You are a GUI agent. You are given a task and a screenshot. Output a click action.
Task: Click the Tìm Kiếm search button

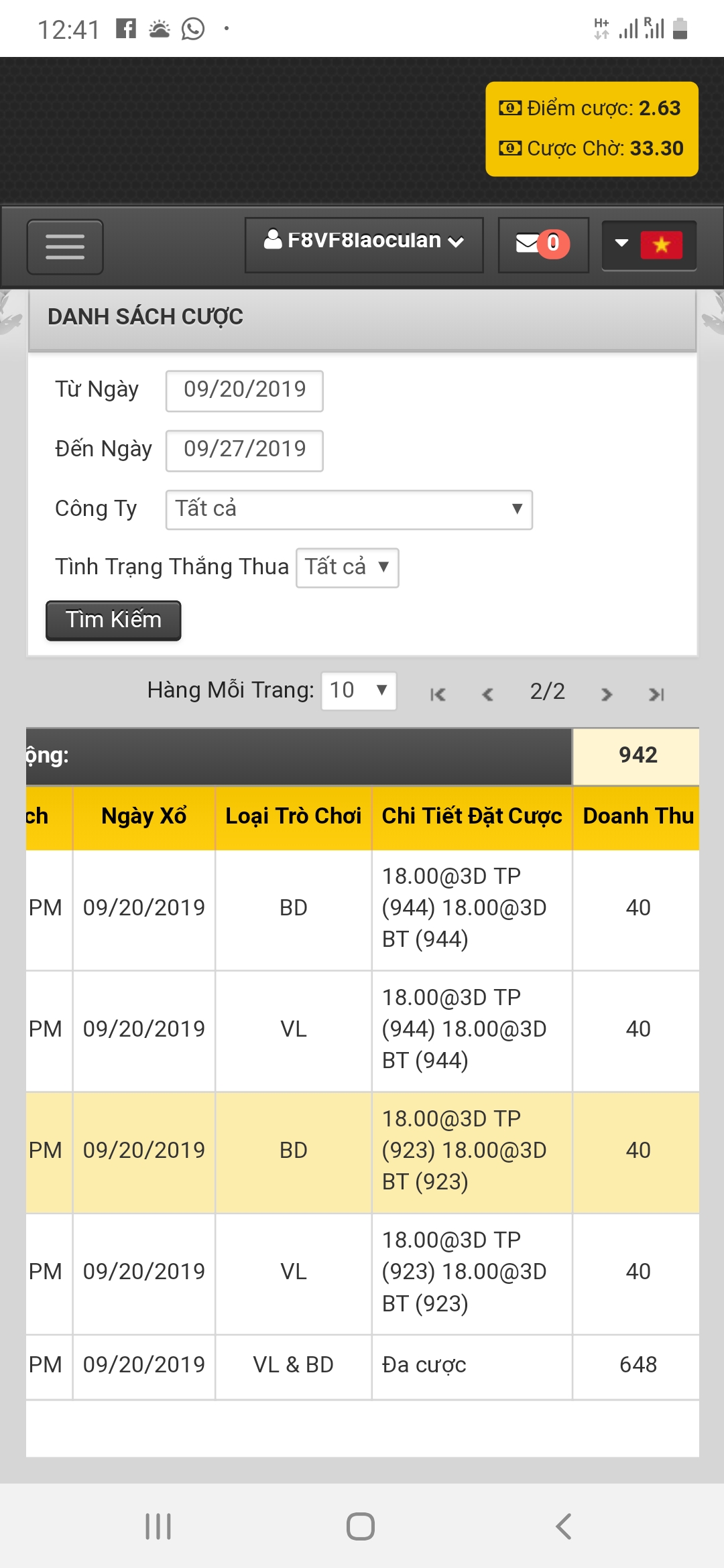coord(113,620)
